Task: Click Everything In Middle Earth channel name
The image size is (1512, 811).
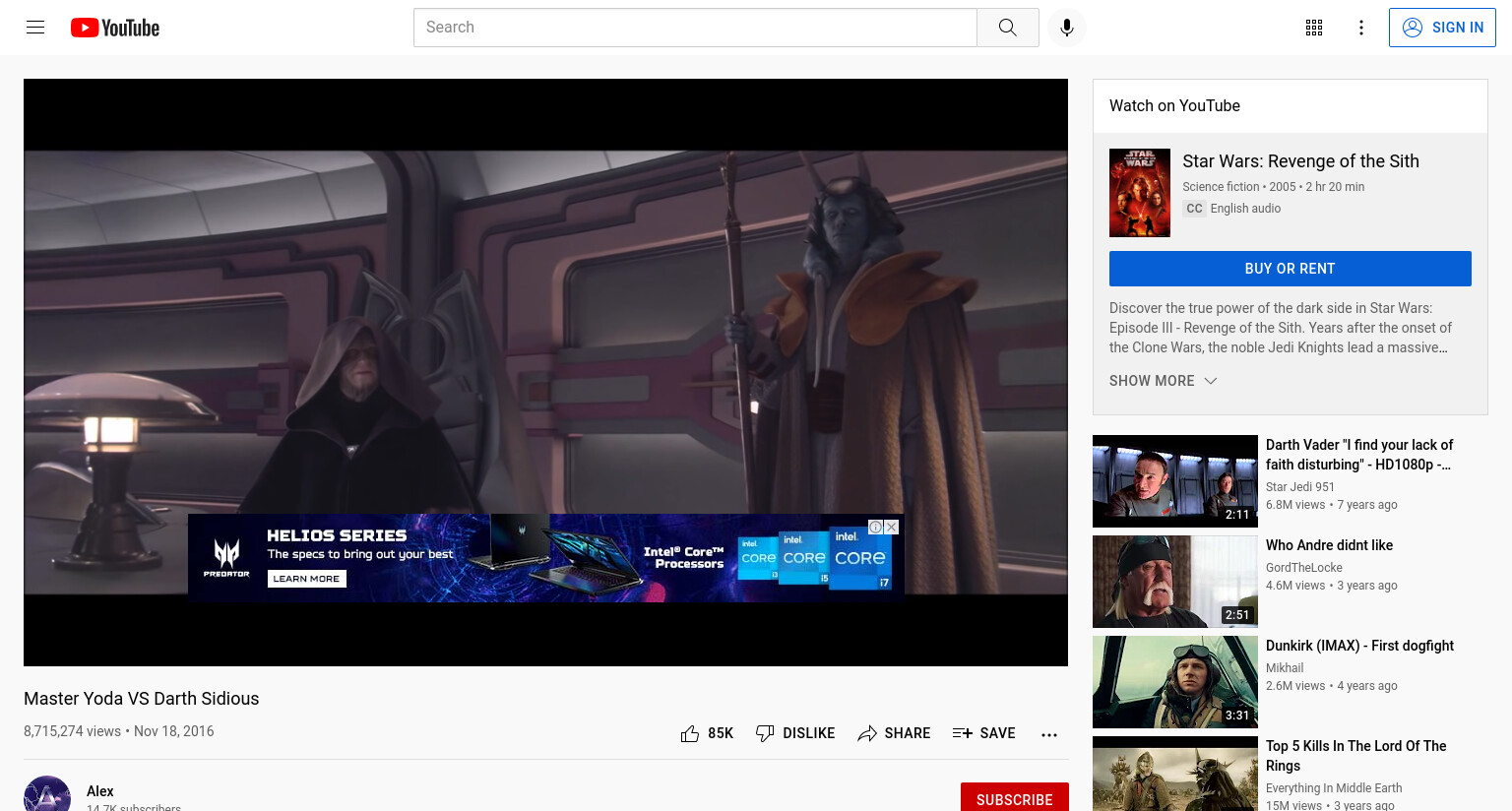Action: 1334,788
